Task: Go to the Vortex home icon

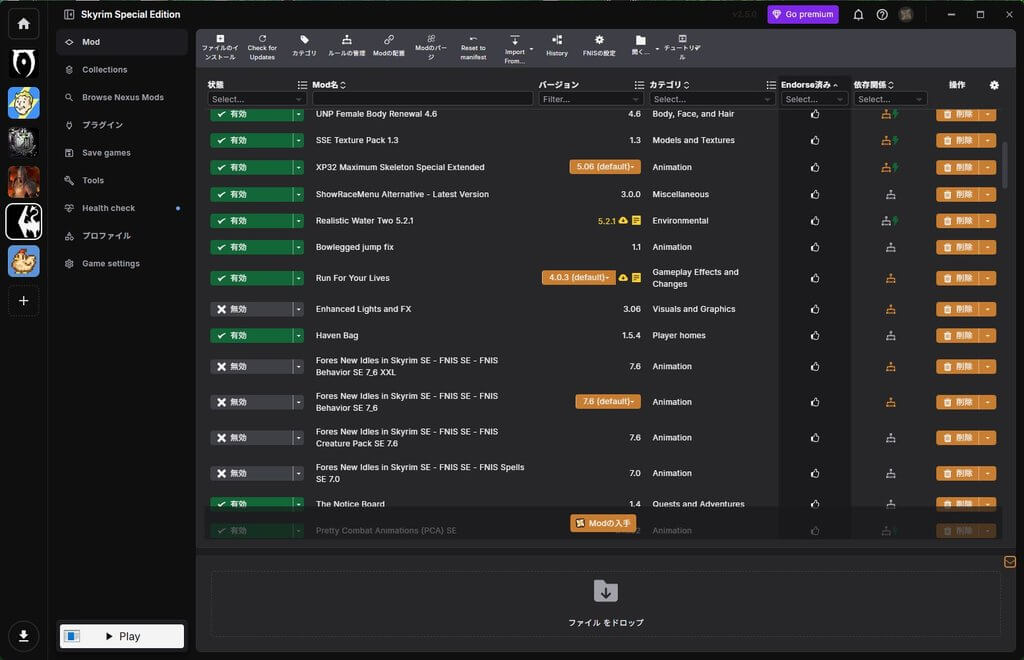Action: [x=24, y=24]
